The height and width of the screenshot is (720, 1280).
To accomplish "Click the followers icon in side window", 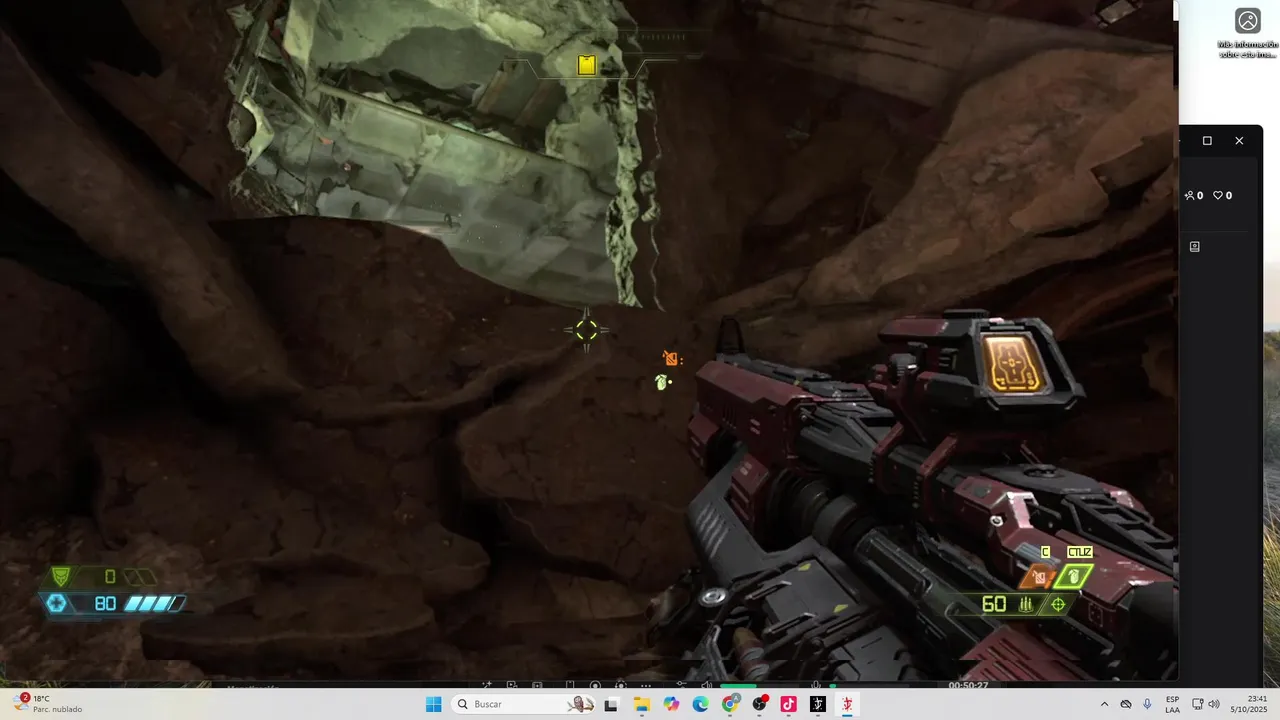I will [1189, 196].
